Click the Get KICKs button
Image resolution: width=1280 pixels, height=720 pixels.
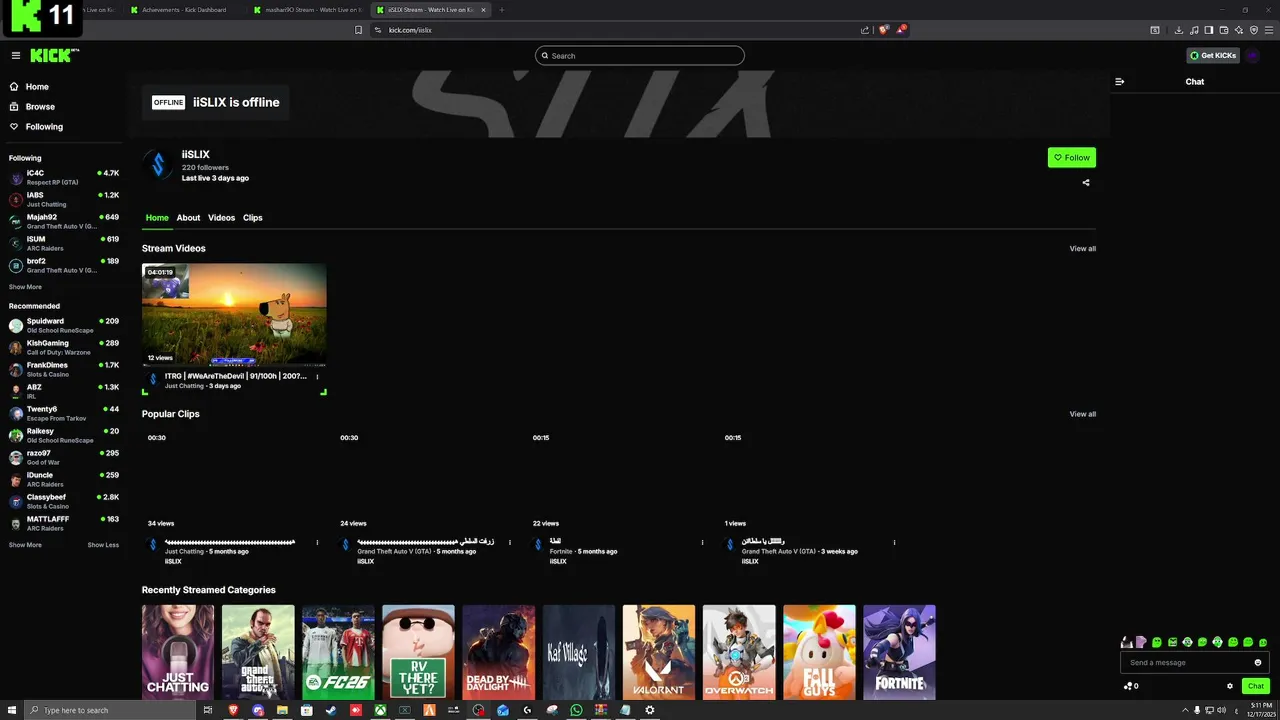pos(1213,56)
